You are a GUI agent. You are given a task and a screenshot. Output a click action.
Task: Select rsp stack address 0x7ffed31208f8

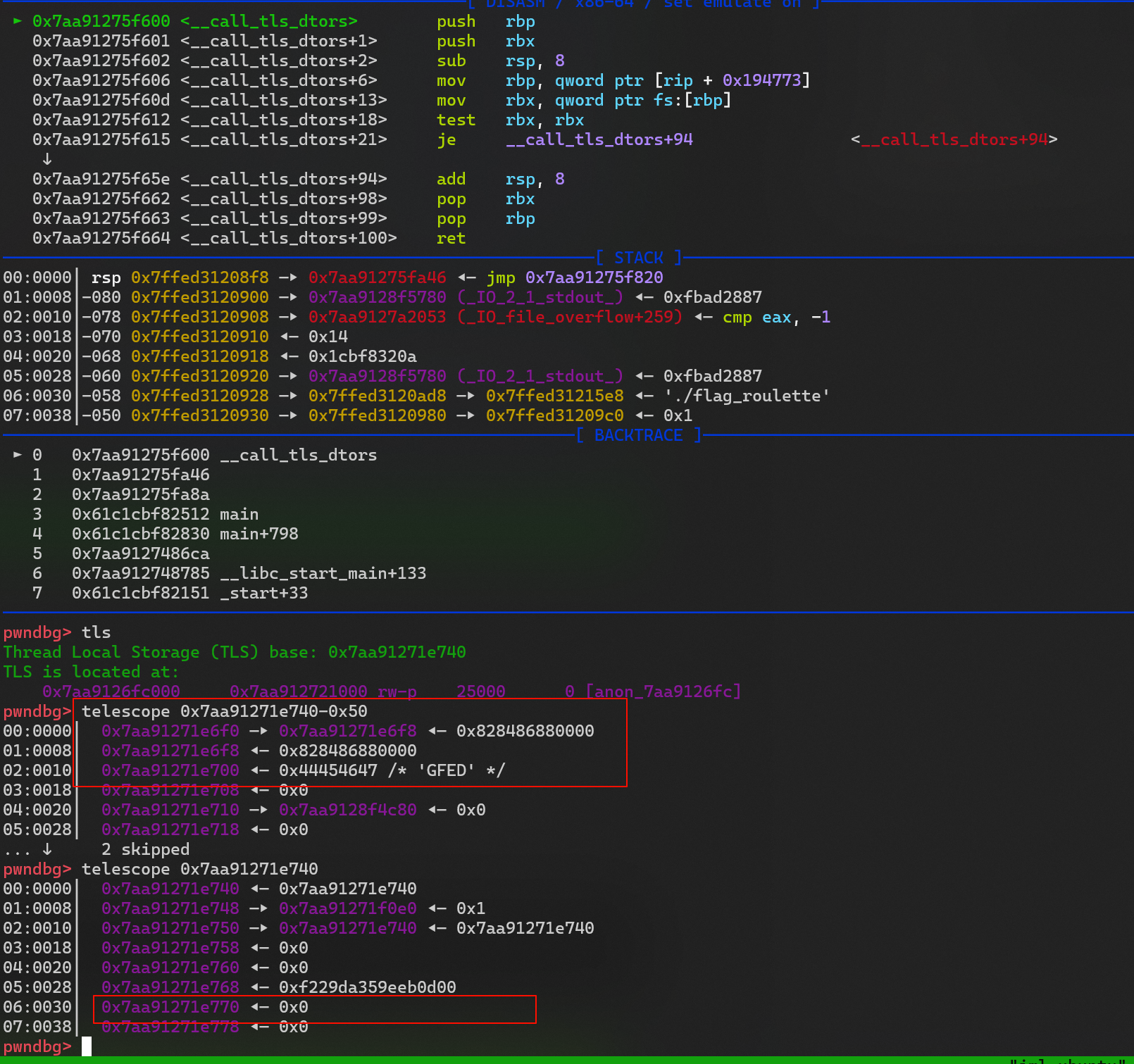200,278
